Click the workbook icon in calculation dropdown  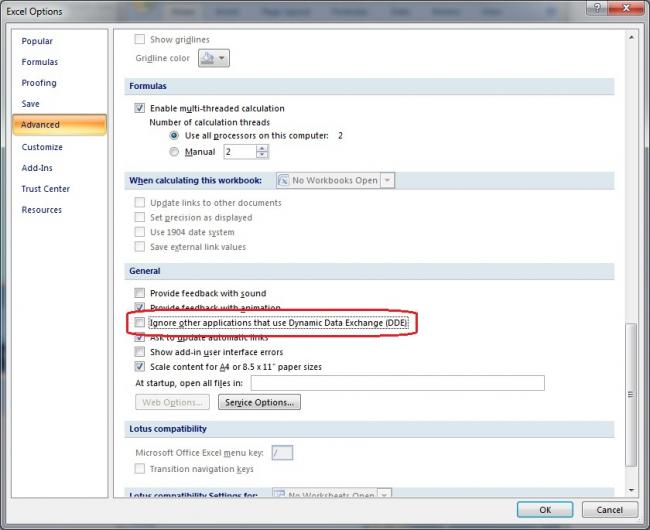coord(283,181)
